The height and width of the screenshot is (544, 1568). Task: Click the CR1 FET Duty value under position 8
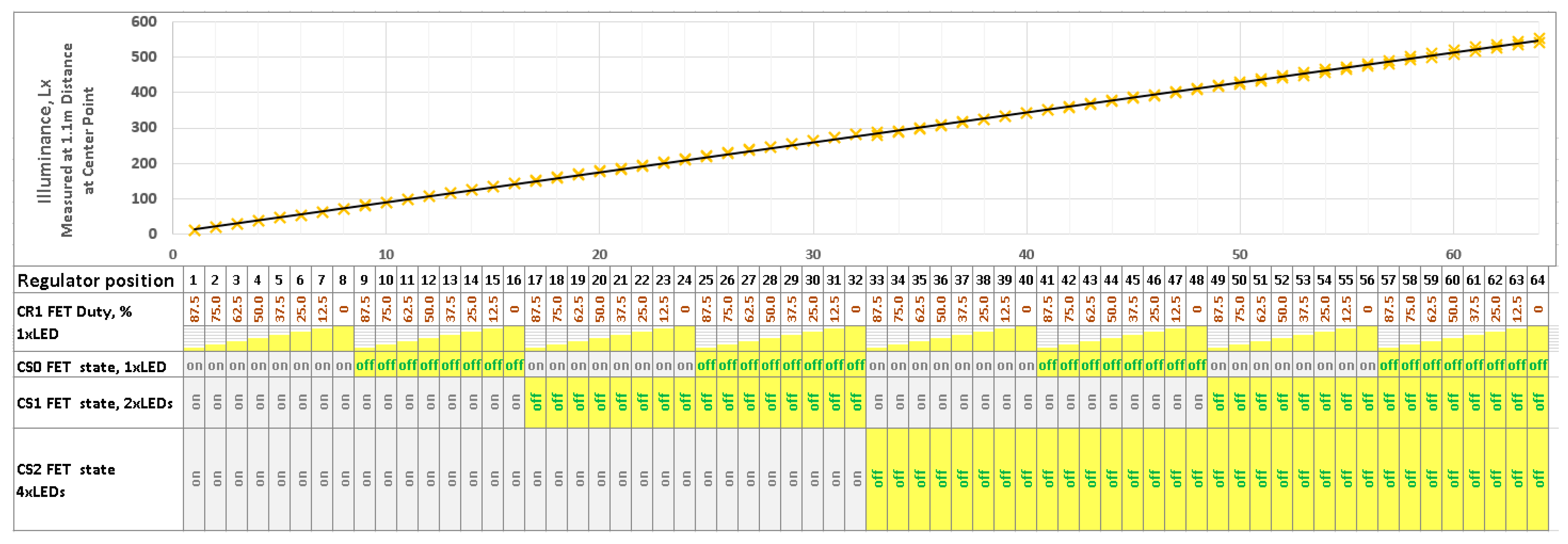[343, 309]
